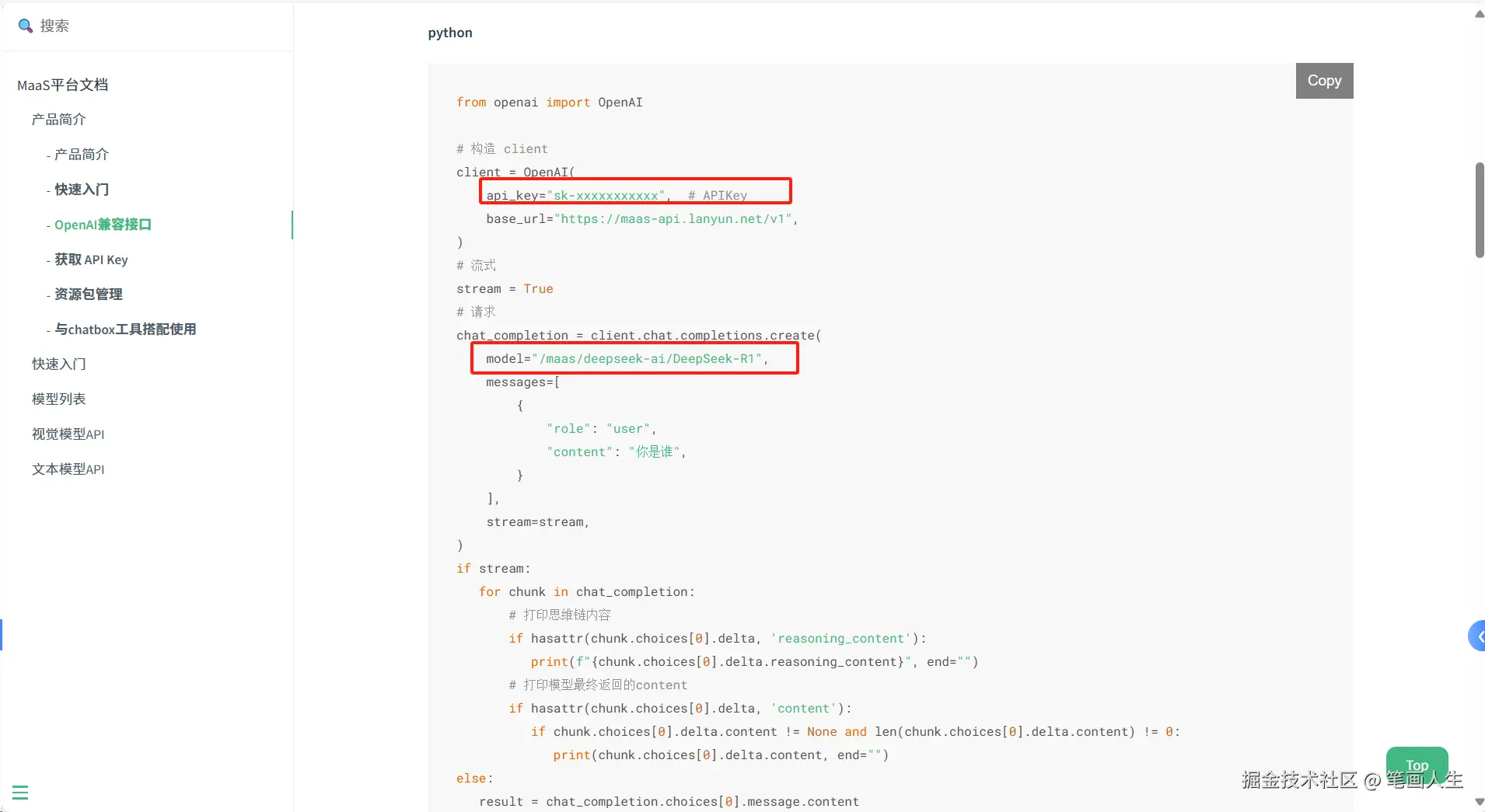Expand the 模型列表 section
Screen dimensions: 1485x812
[58, 399]
